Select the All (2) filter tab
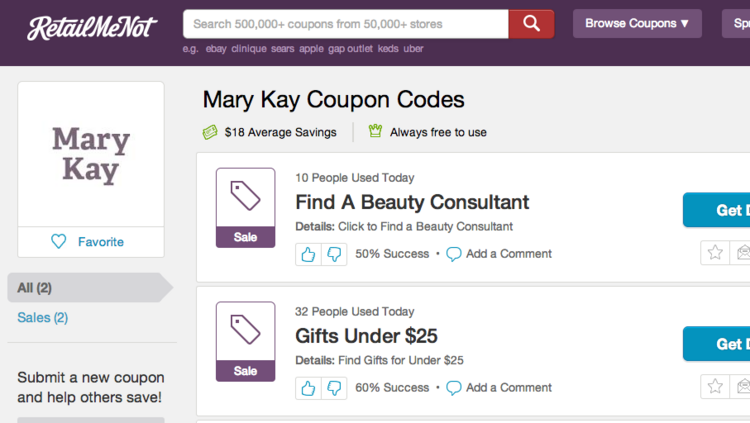The width and height of the screenshot is (750, 423). pyautogui.click(x=35, y=288)
